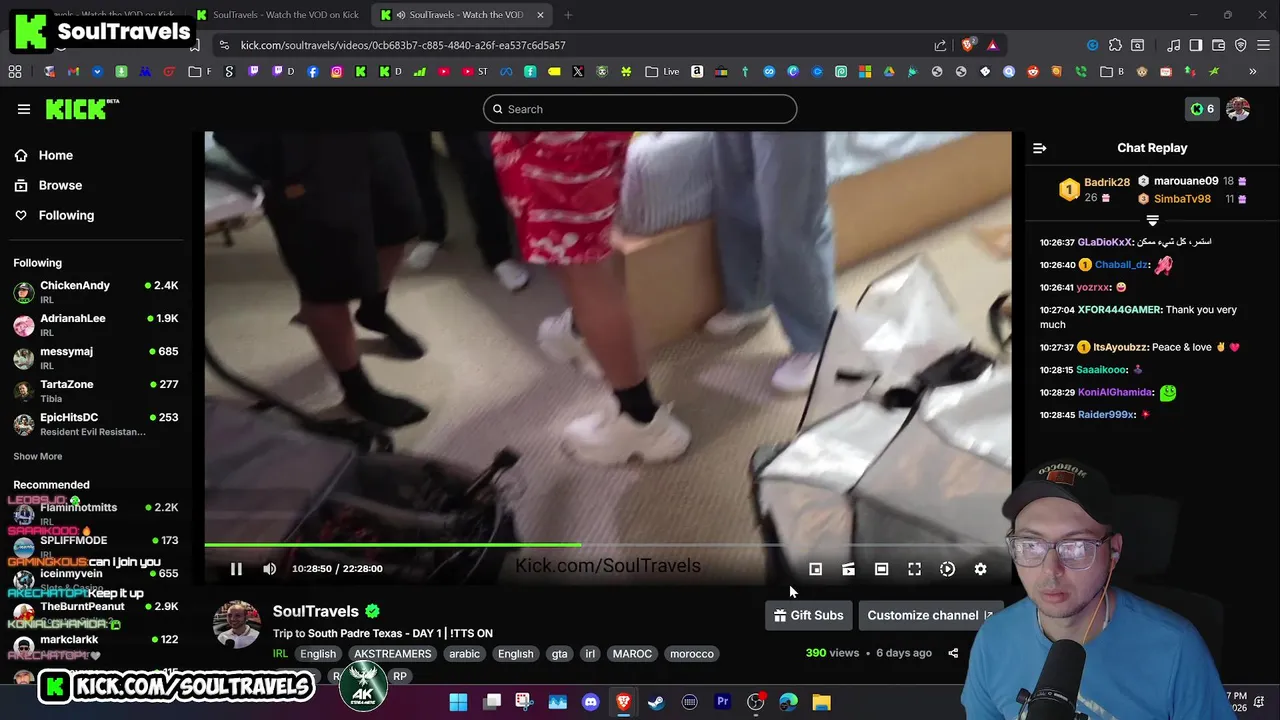1280x720 pixels.
Task: Open the Brave main menu
Action: pyautogui.click(x=1263, y=45)
